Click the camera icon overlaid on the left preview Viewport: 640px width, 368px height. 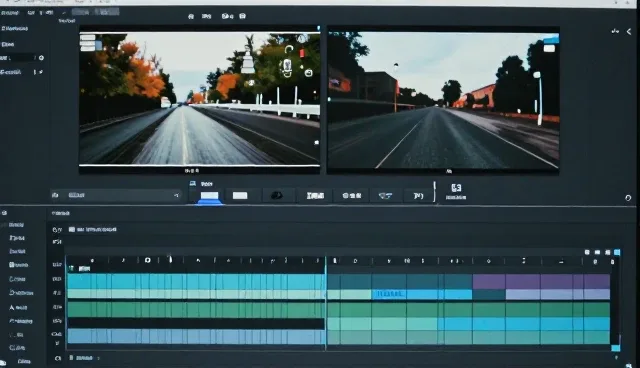[x=309, y=73]
